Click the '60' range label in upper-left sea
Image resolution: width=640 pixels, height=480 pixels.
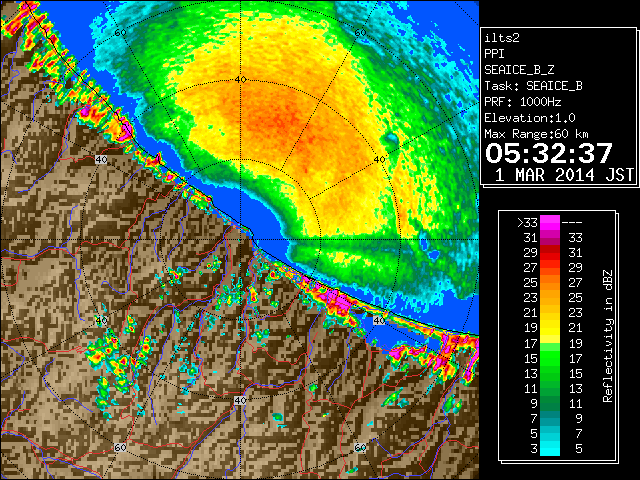(x=120, y=32)
